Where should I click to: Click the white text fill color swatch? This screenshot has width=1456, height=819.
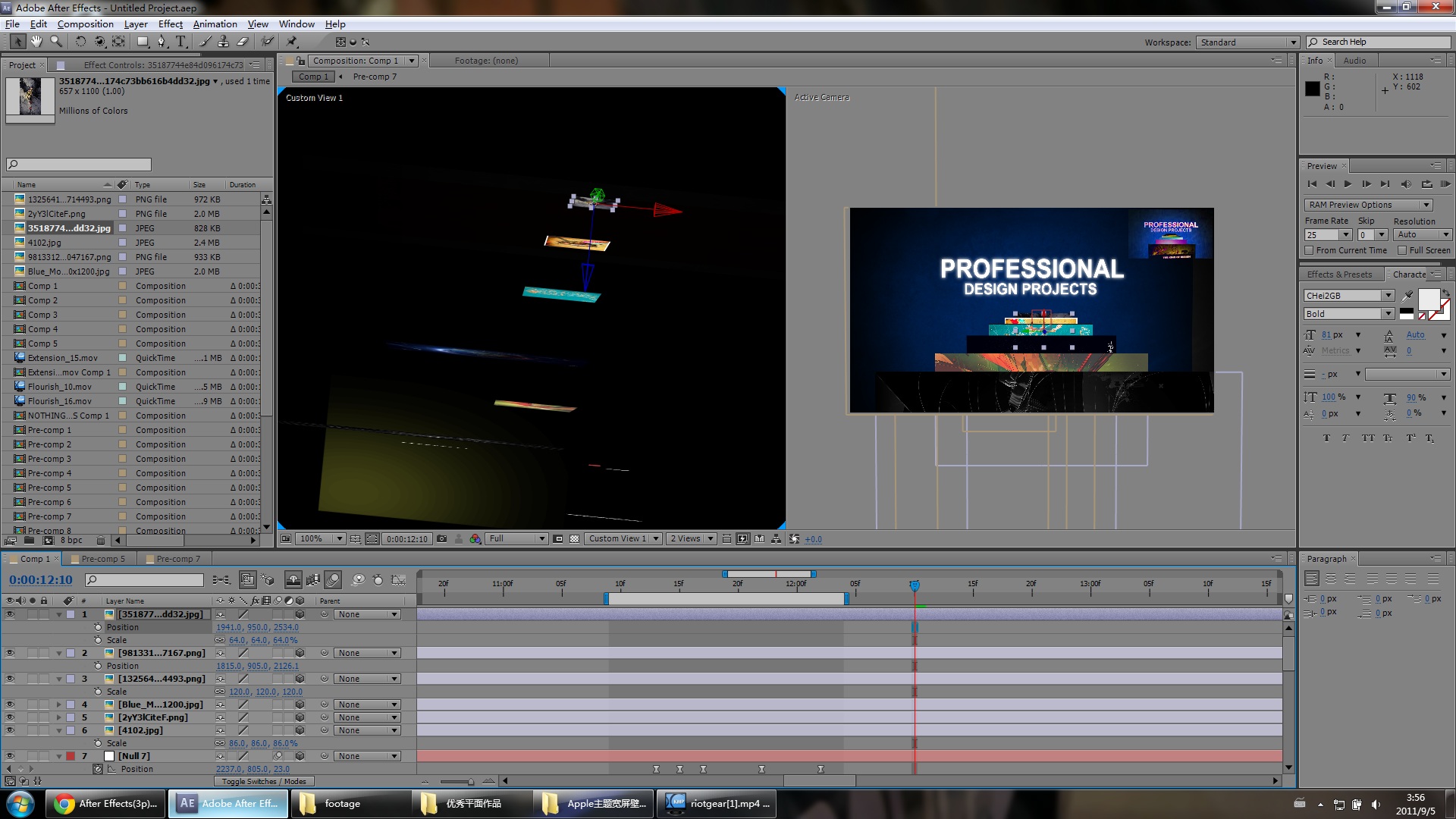(x=1429, y=299)
